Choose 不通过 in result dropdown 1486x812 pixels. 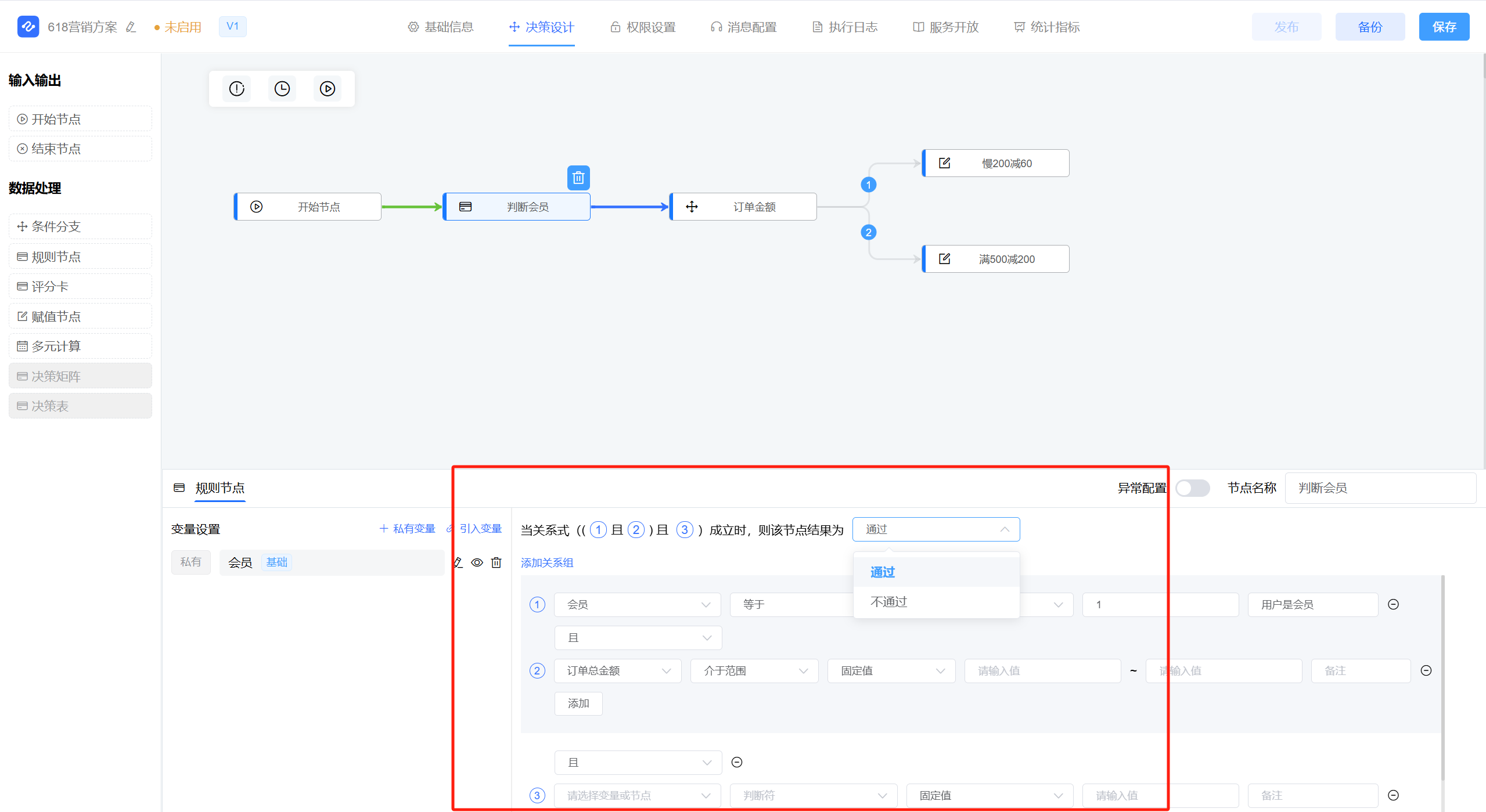point(888,602)
